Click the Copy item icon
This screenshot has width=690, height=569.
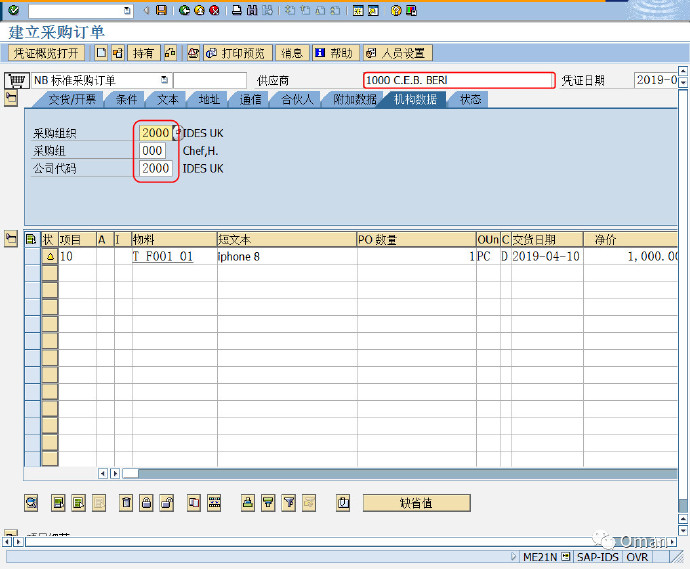(x=194, y=503)
